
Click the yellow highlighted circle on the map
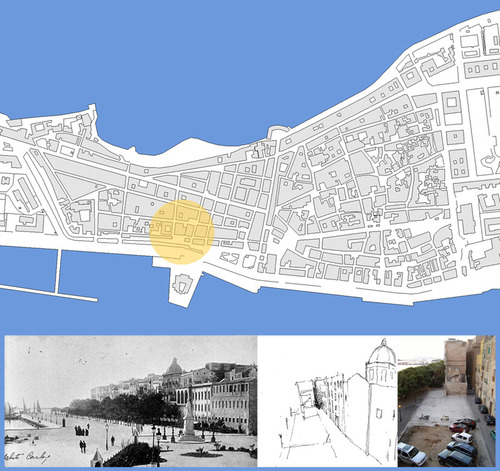tap(182, 232)
